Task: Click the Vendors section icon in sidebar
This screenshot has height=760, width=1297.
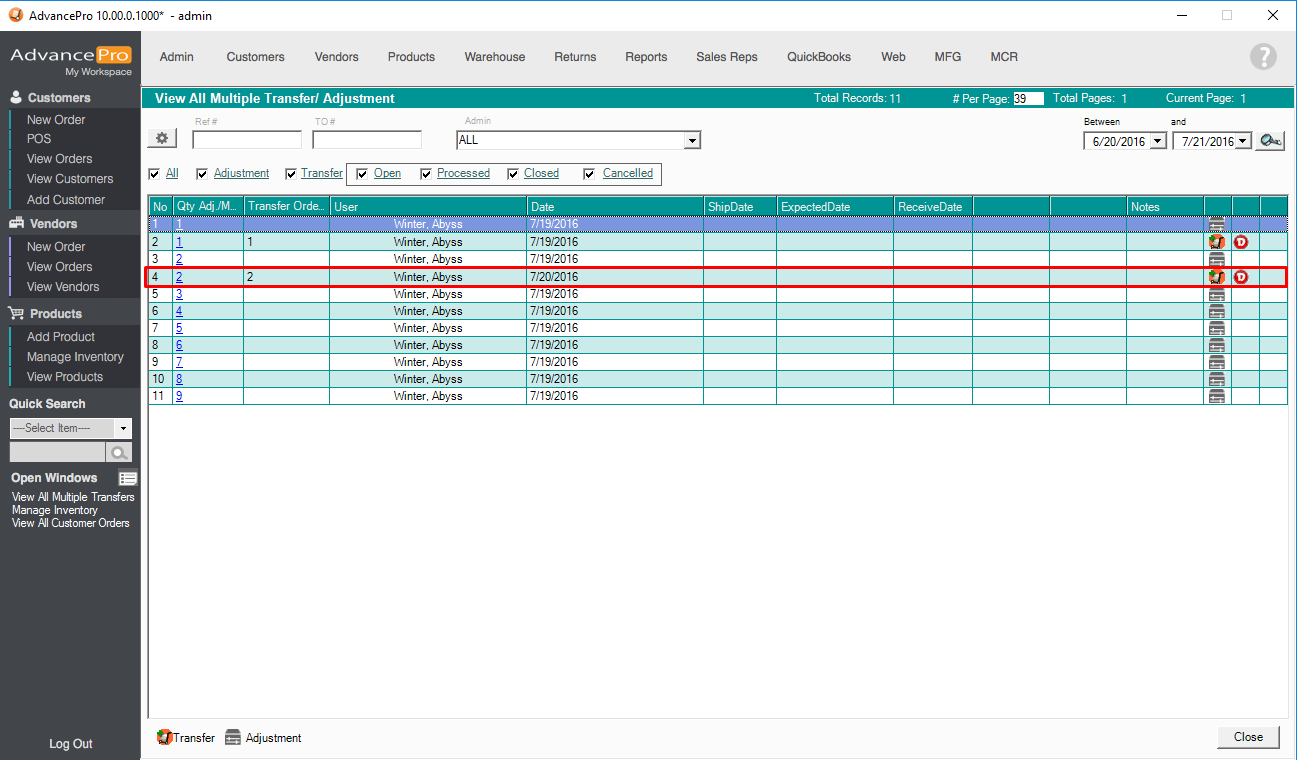Action: 16,223
